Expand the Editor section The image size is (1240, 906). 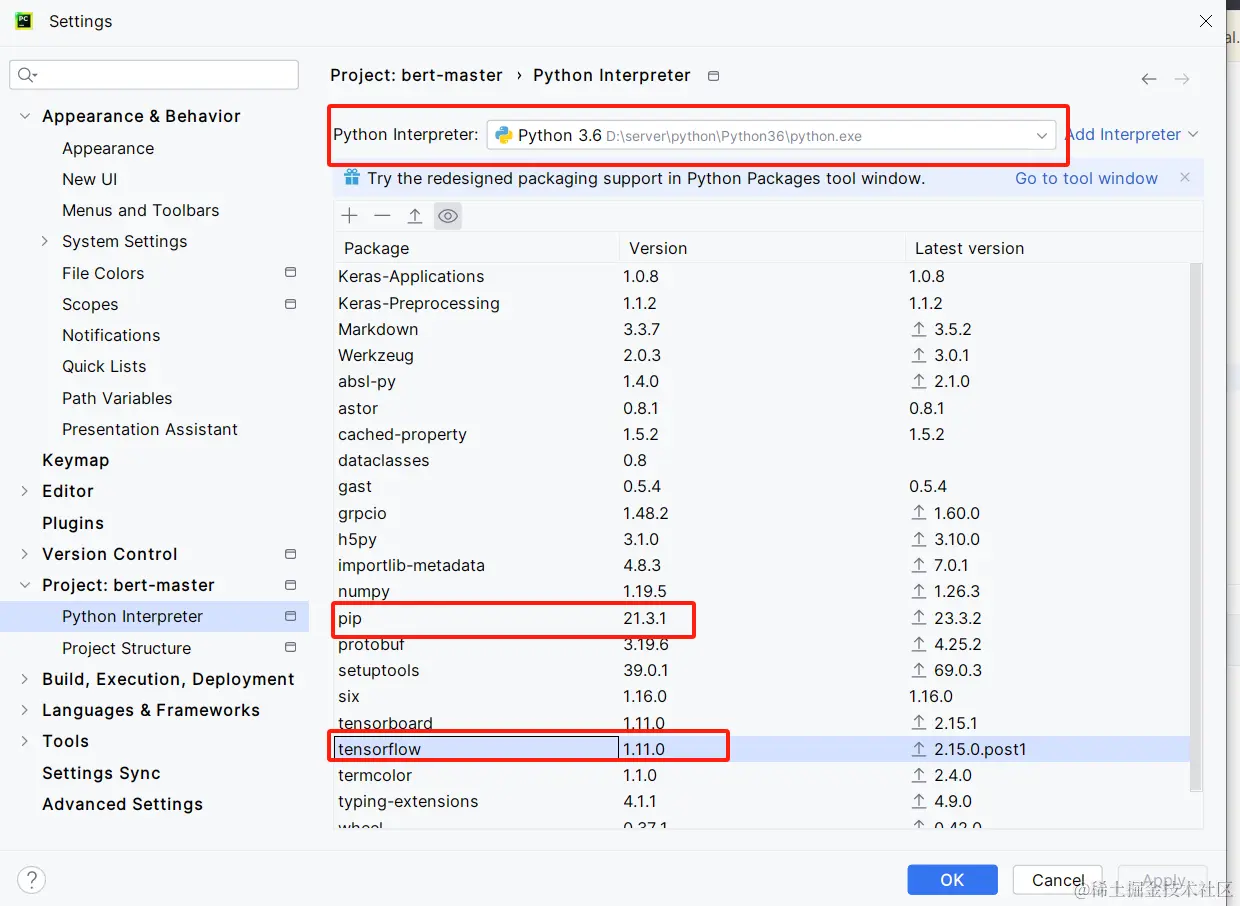25,491
